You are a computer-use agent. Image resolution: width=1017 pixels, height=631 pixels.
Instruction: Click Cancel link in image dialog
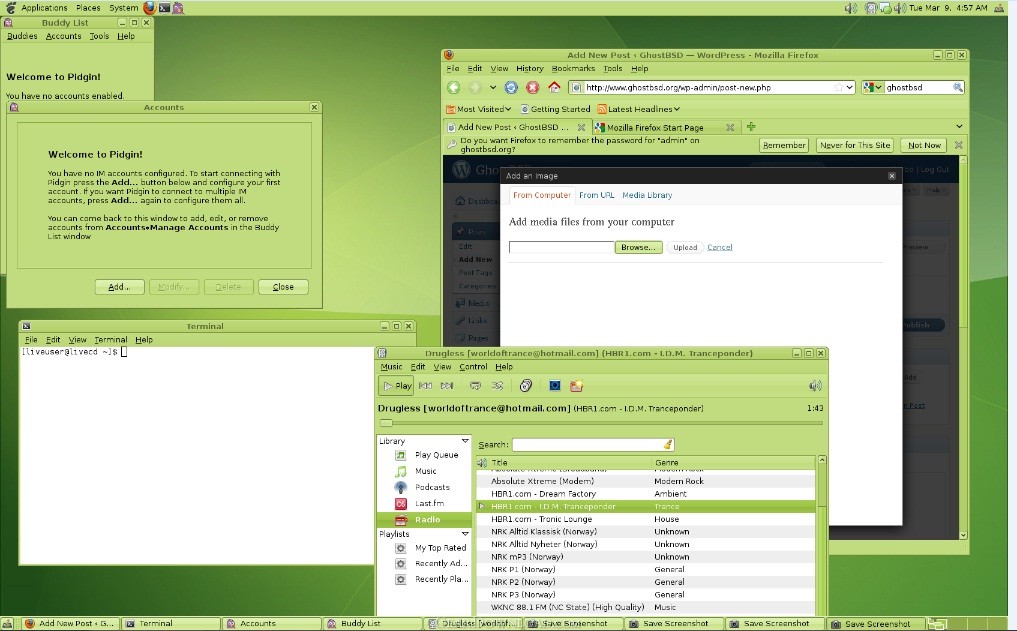(x=719, y=247)
